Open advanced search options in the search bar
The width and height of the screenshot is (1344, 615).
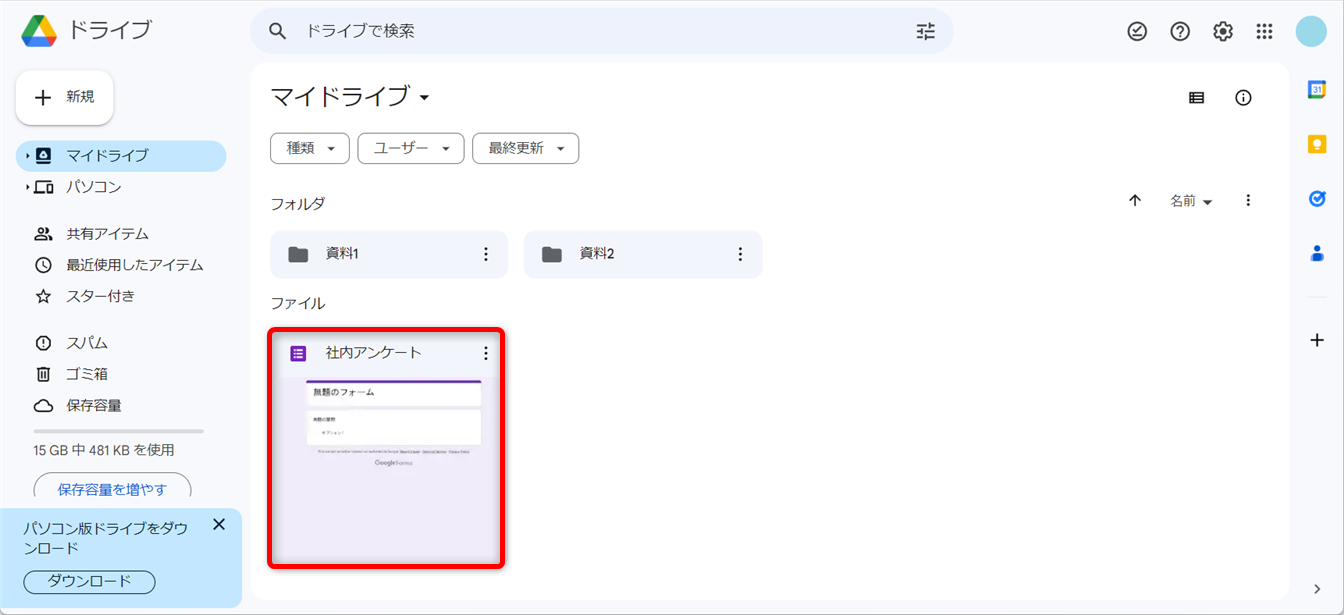(925, 31)
